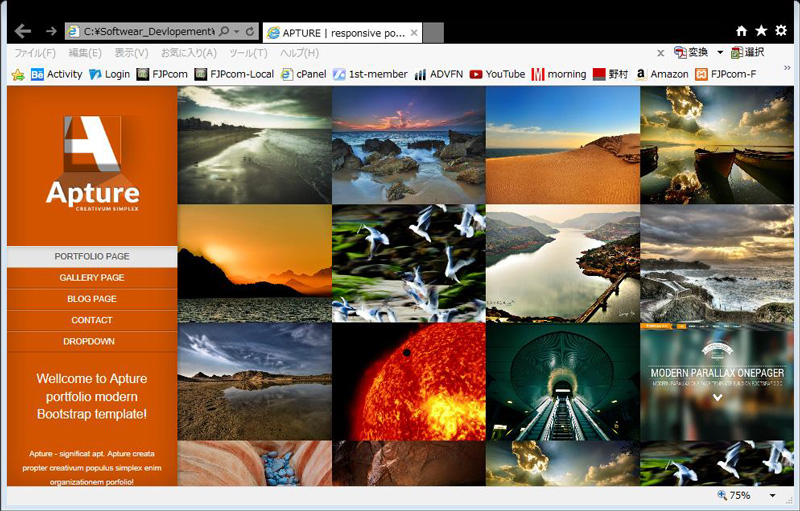The height and width of the screenshot is (511, 800).
Task: Open browser Tools with the gear icon
Action: click(781, 31)
